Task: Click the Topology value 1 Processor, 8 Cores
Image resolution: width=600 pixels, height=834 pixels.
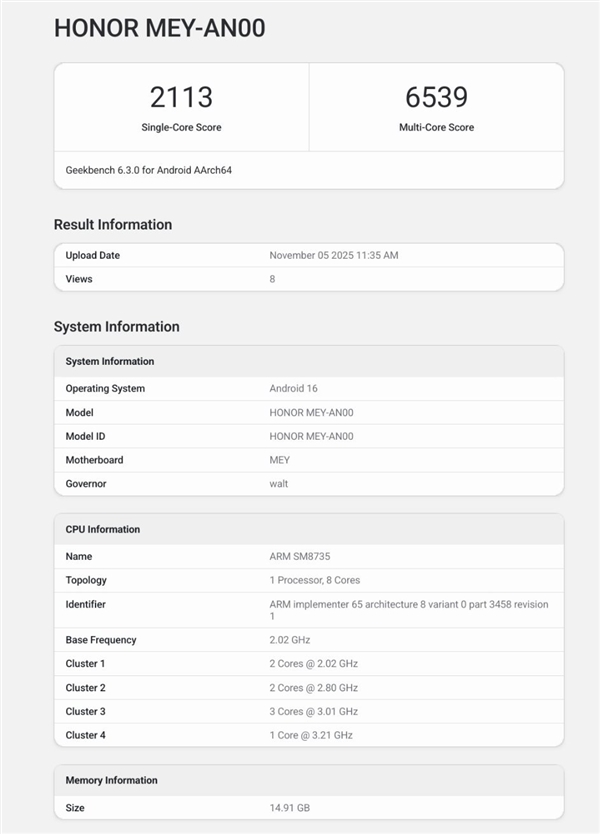Action: pos(314,580)
